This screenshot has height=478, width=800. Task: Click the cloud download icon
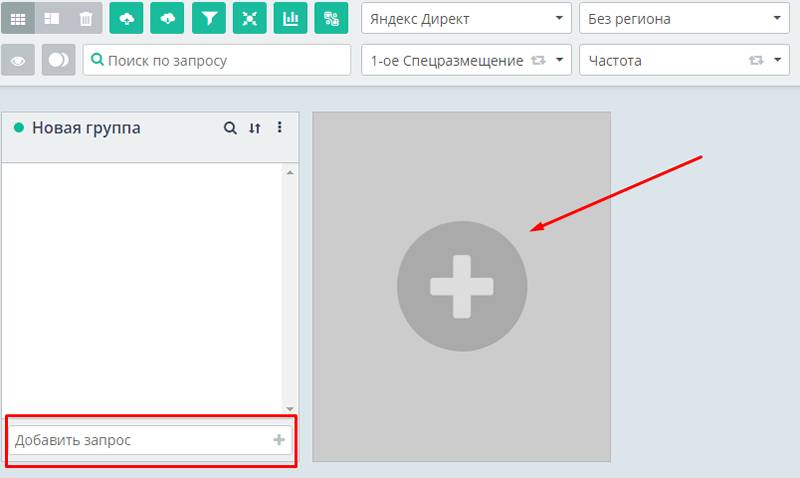pyautogui.click(x=167, y=19)
